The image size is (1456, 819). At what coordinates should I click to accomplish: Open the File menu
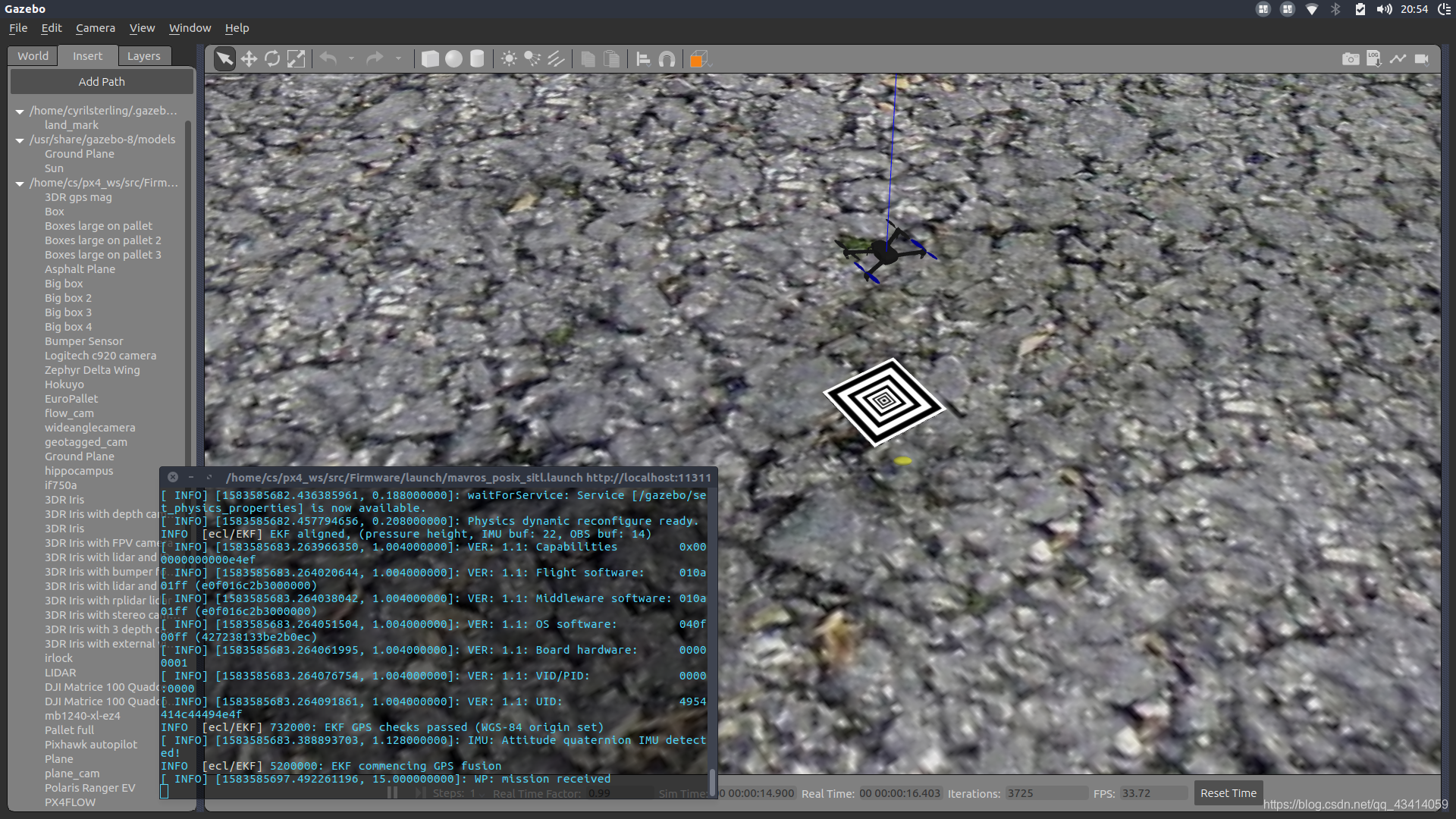pos(18,28)
